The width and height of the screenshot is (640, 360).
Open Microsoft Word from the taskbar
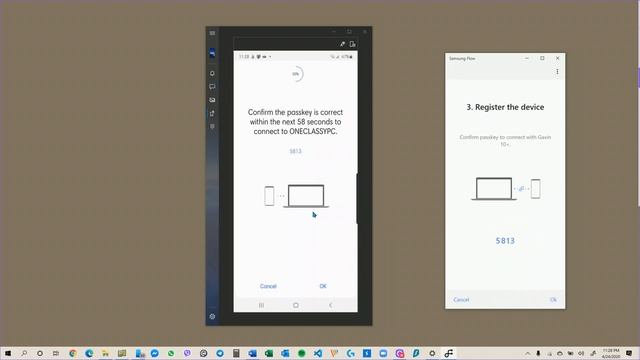click(252, 353)
